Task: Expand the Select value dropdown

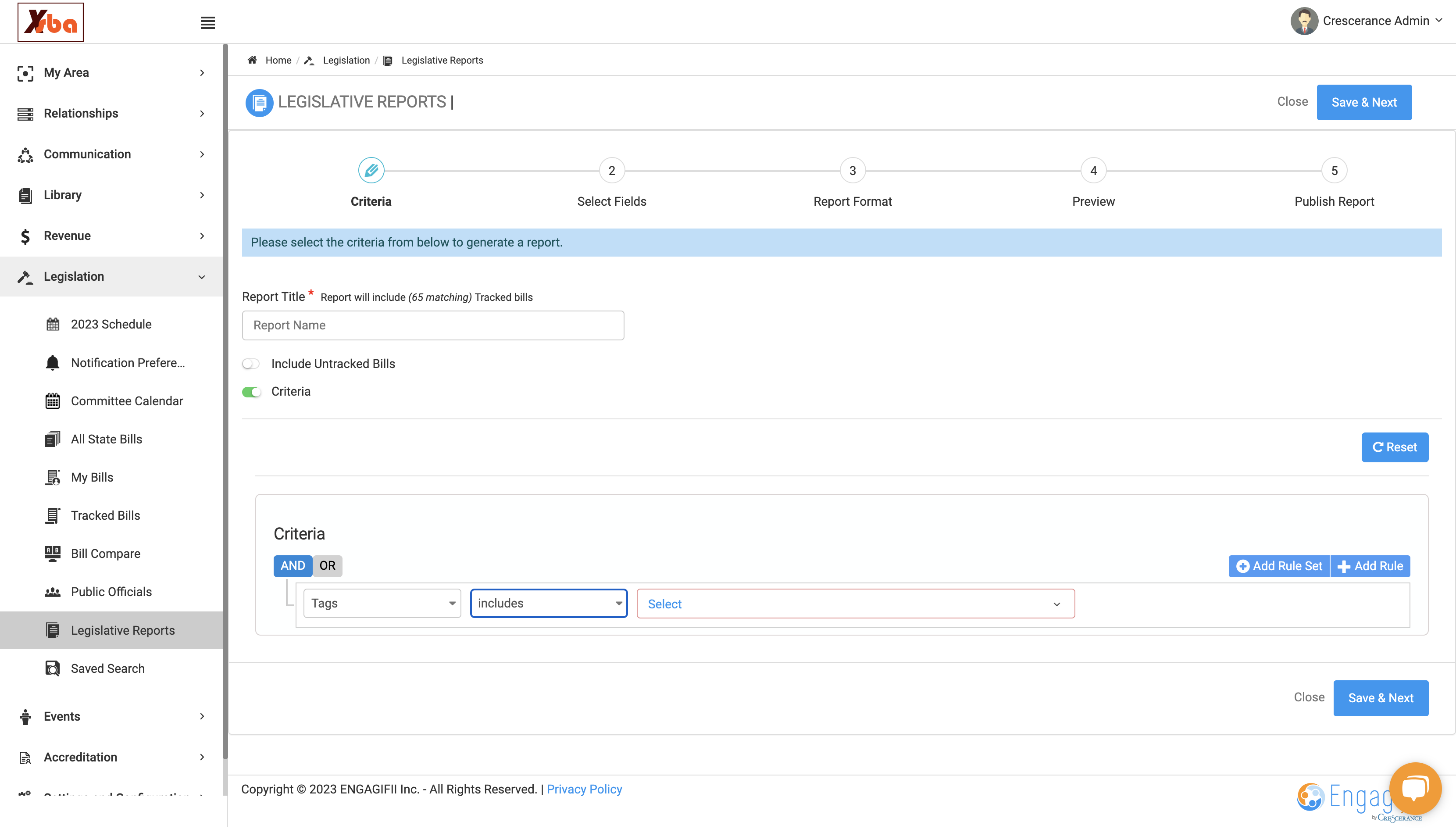Action: [856, 604]
